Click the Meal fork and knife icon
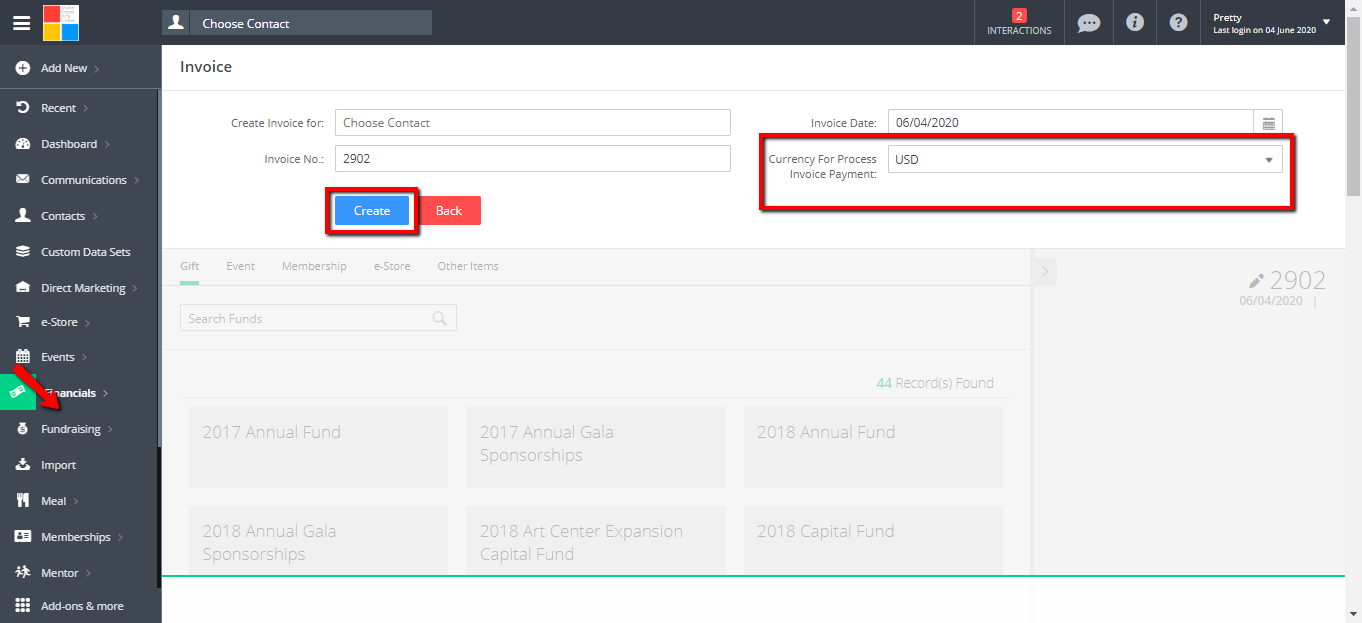This screenshot has height=623, width=1362. (22, 501)
